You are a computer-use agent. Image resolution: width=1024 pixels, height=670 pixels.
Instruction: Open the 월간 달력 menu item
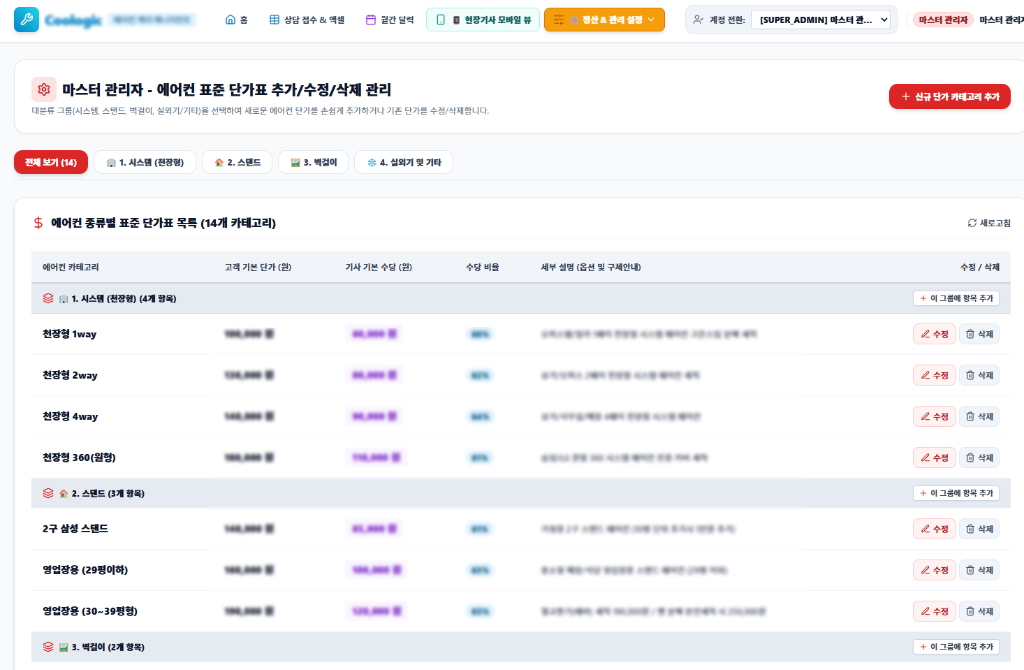389,20
